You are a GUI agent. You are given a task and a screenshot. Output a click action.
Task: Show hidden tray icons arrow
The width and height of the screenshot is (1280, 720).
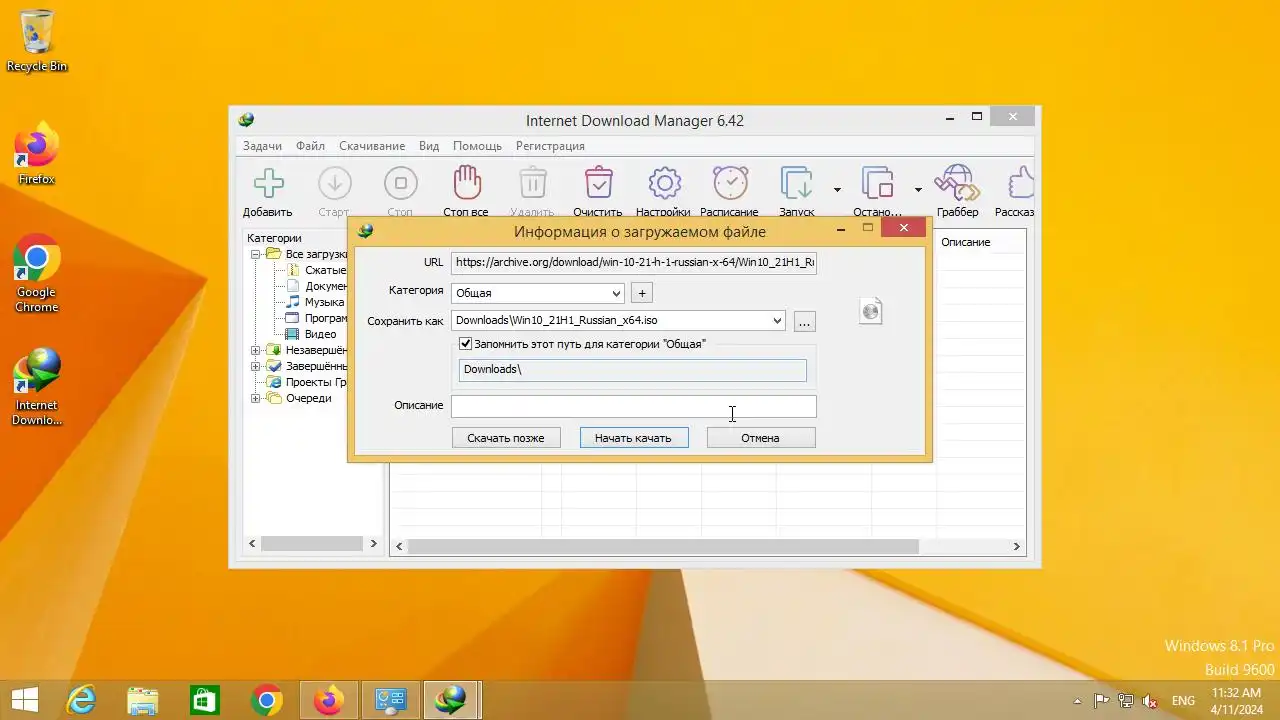1077,701
